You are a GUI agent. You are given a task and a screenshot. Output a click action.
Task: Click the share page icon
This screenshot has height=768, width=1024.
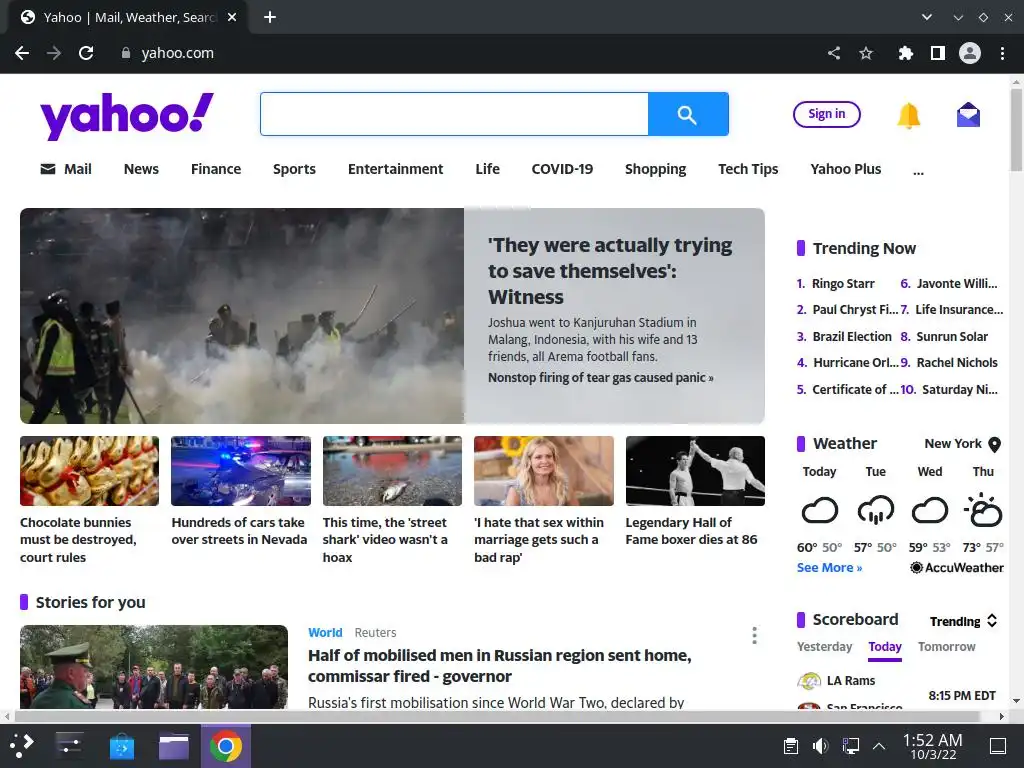pos(834,53)
